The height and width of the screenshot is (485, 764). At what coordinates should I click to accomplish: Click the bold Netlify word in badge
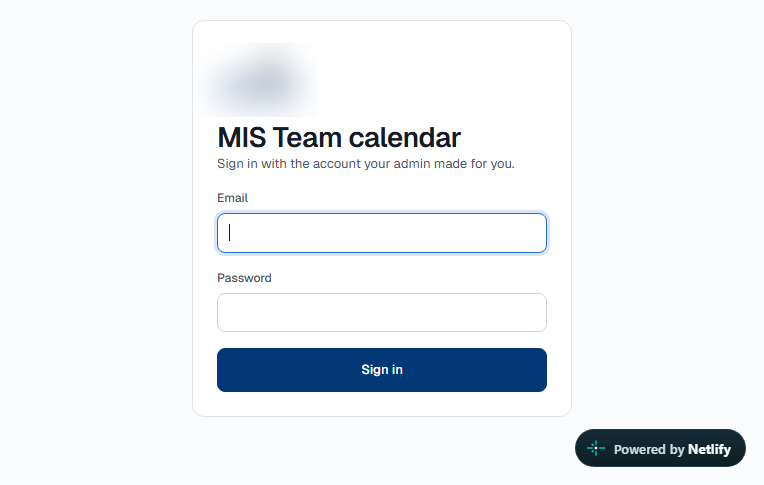pyautogui.click(x=709, y=449)
